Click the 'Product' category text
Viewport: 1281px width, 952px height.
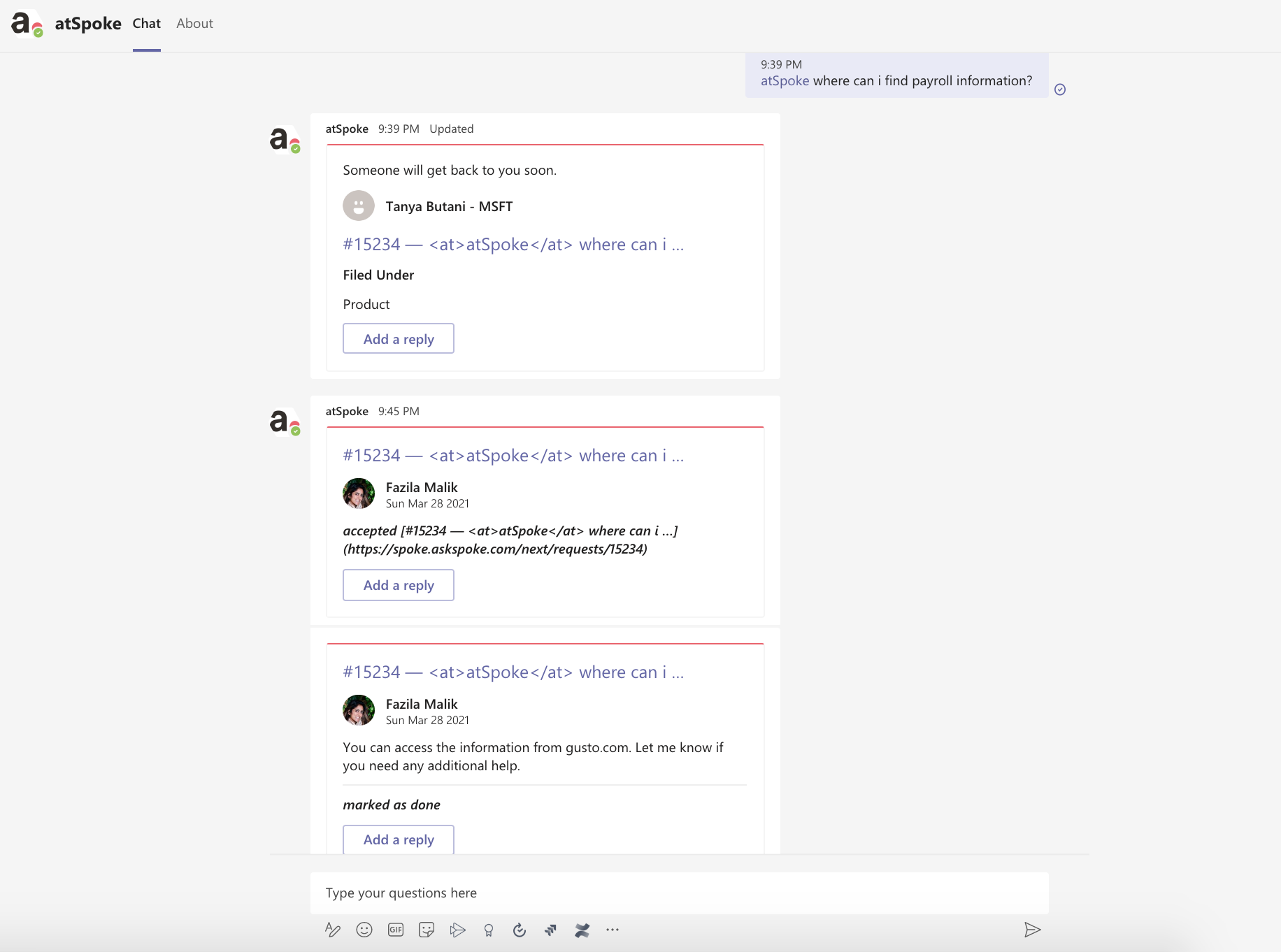tap(366, 304)
